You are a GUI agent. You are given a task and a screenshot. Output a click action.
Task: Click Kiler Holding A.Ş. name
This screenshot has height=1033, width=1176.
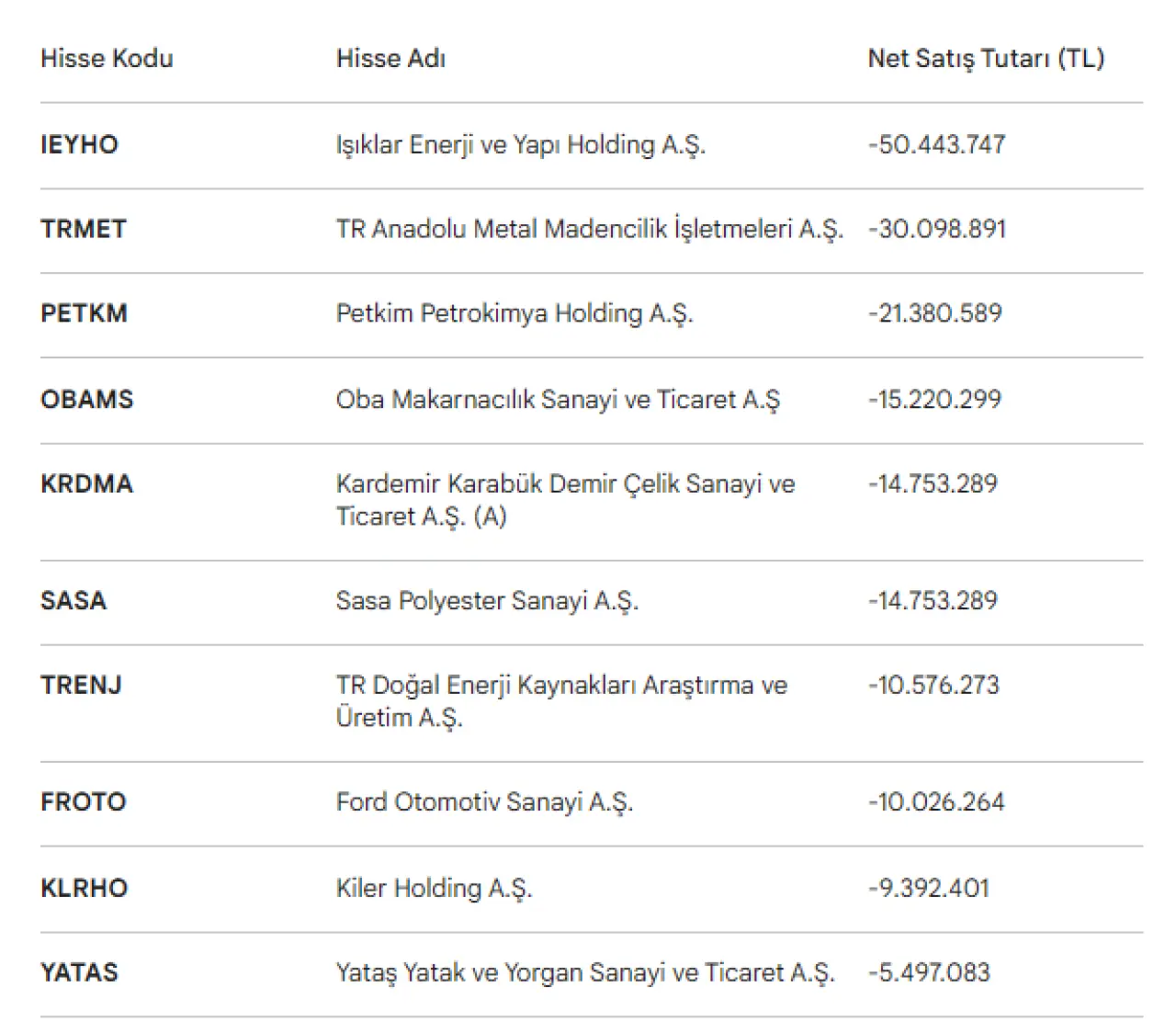tap(434, 889)
